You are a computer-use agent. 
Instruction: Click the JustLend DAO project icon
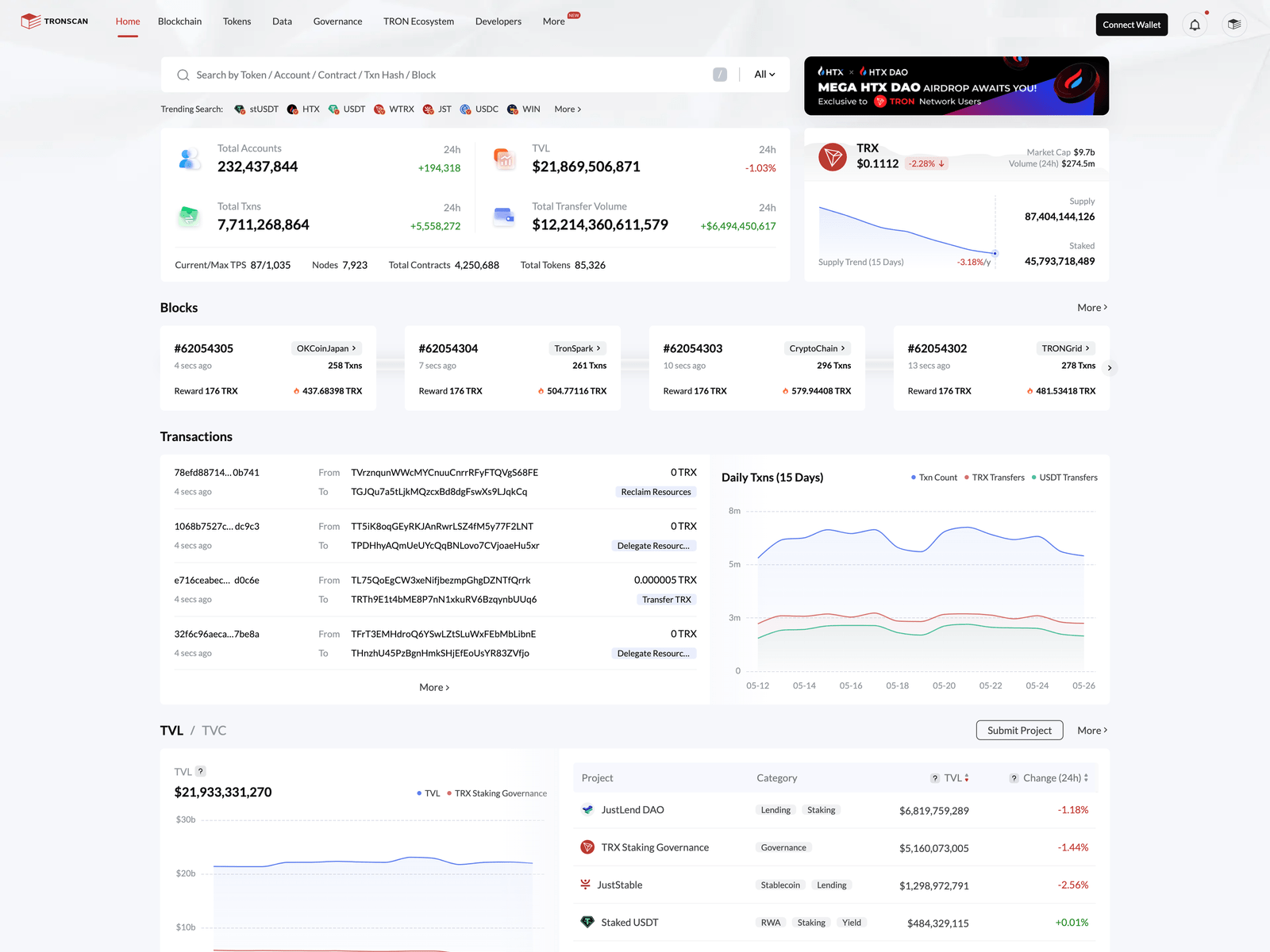click(587, 810)
